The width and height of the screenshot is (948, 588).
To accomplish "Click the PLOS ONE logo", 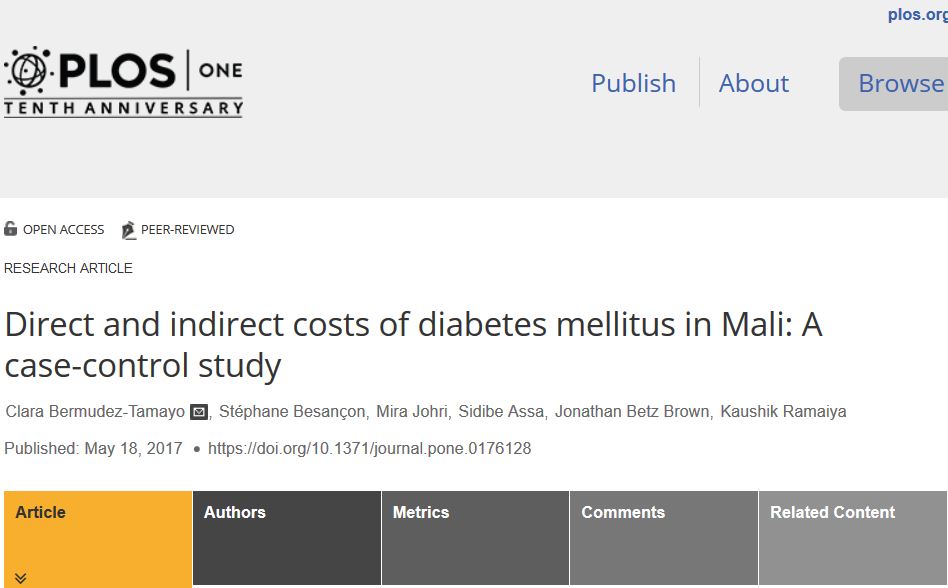I will pos(123,82).
